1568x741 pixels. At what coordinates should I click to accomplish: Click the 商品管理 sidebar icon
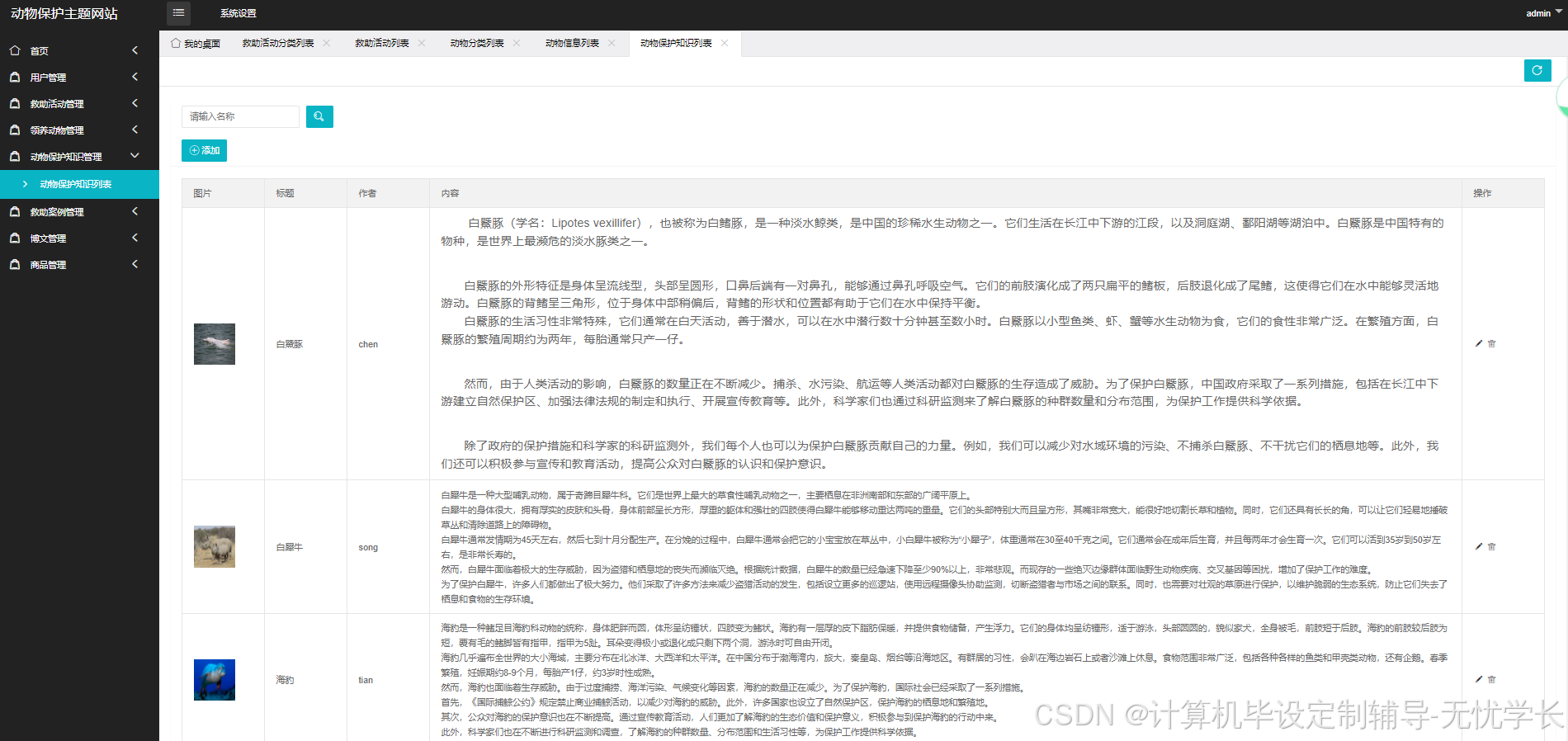point(15,264)
